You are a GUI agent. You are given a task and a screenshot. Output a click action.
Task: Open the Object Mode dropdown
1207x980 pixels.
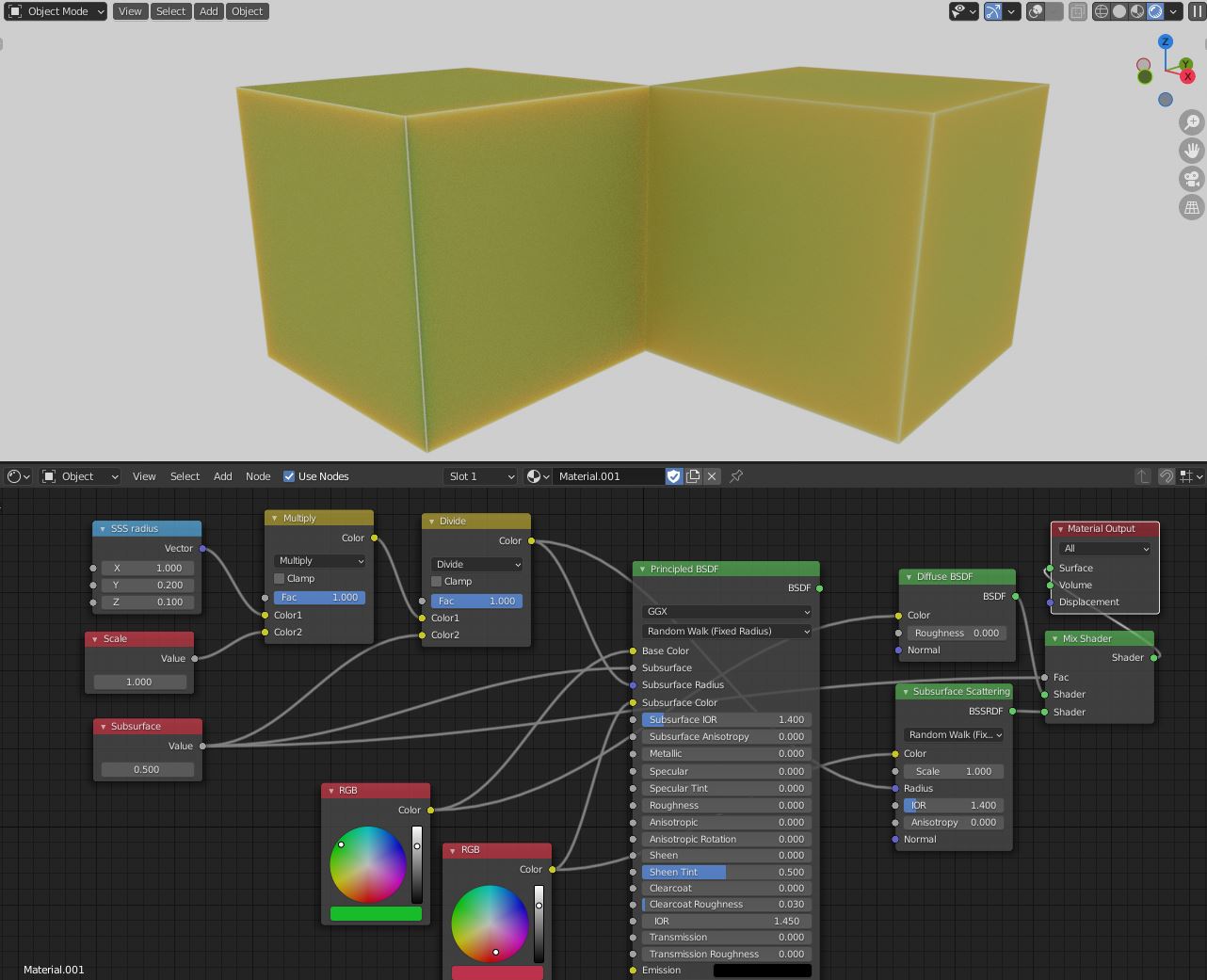coord(56,11)
